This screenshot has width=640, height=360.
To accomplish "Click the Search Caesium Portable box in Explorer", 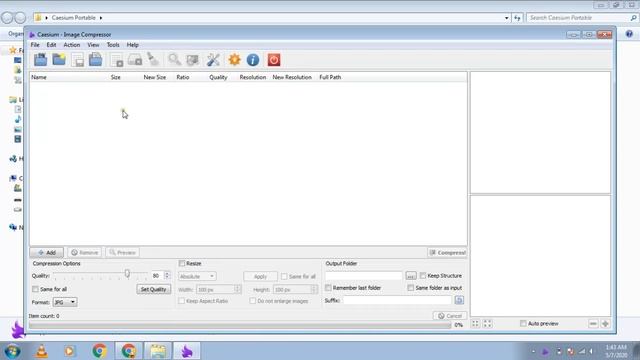I will pyautogui.click(x=582, y=18).
